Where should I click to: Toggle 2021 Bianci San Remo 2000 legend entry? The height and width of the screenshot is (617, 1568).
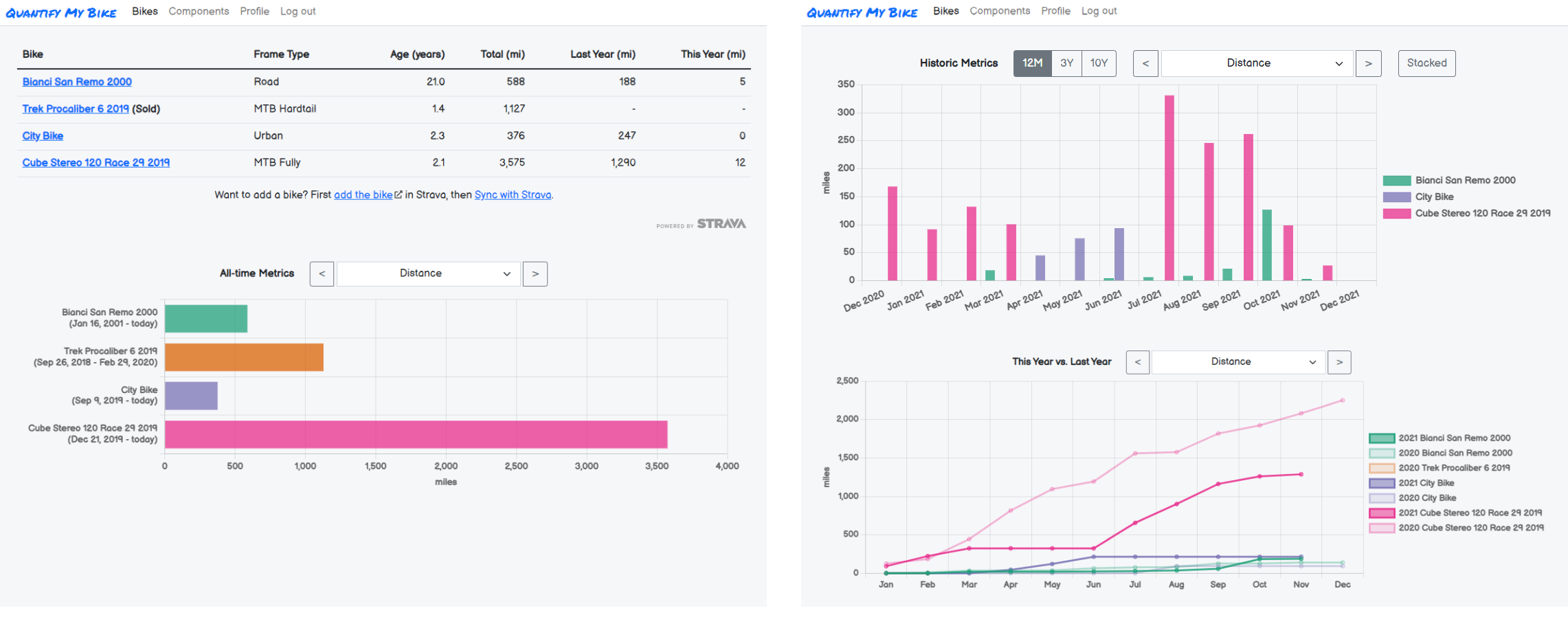coord(1440,438)
